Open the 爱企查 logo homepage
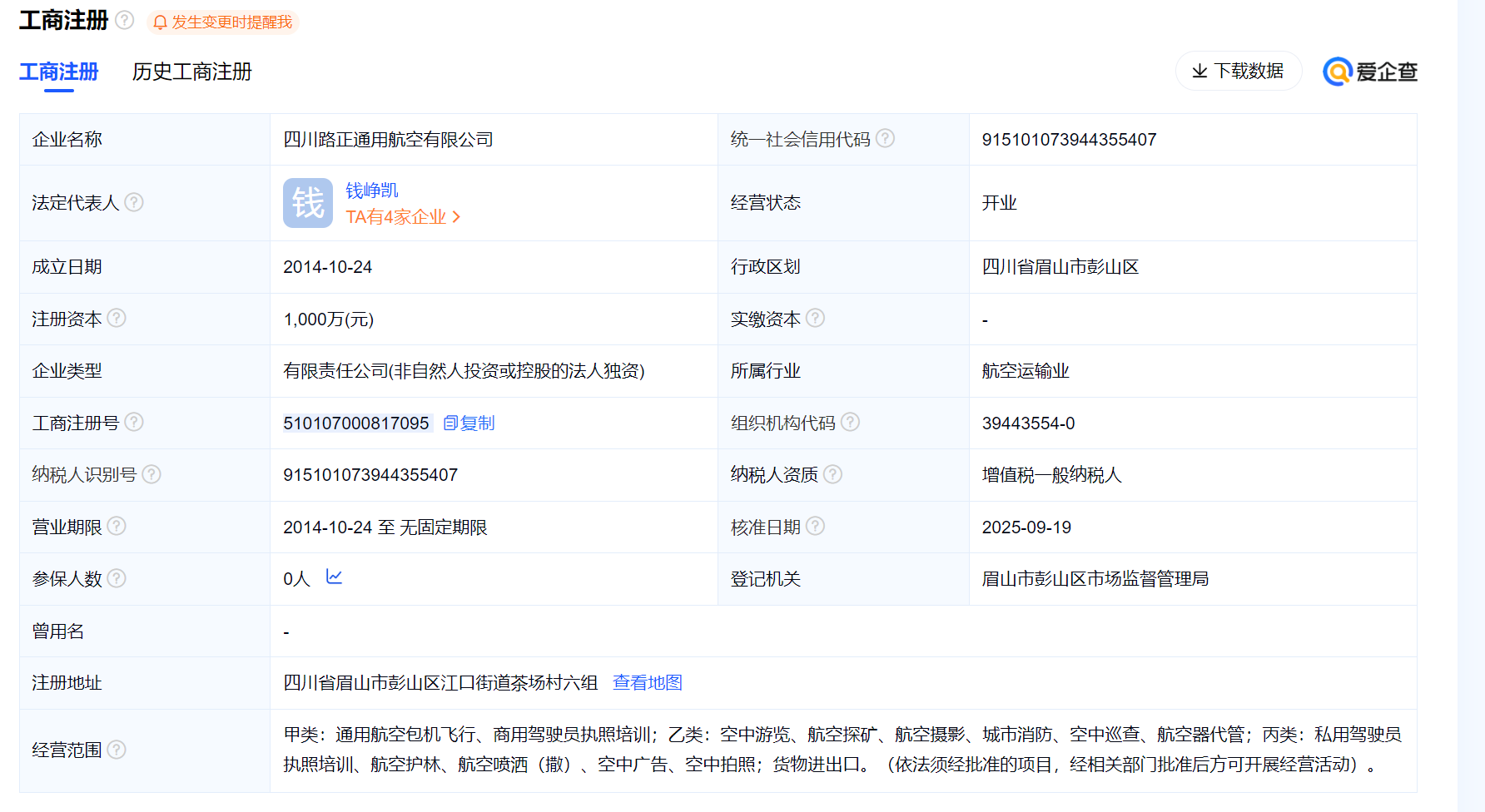 pos(1369,72)
